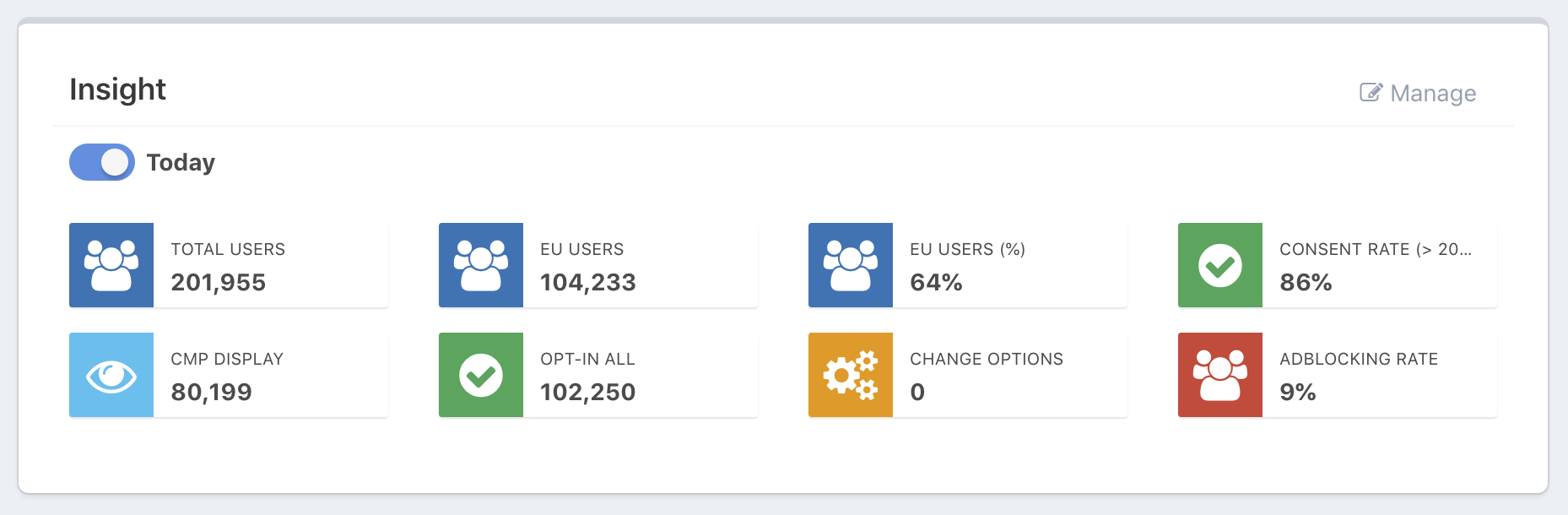This screenshot has width=1568, height=515.
Task: Click the Change Options label text
Action: pos(987,359)
